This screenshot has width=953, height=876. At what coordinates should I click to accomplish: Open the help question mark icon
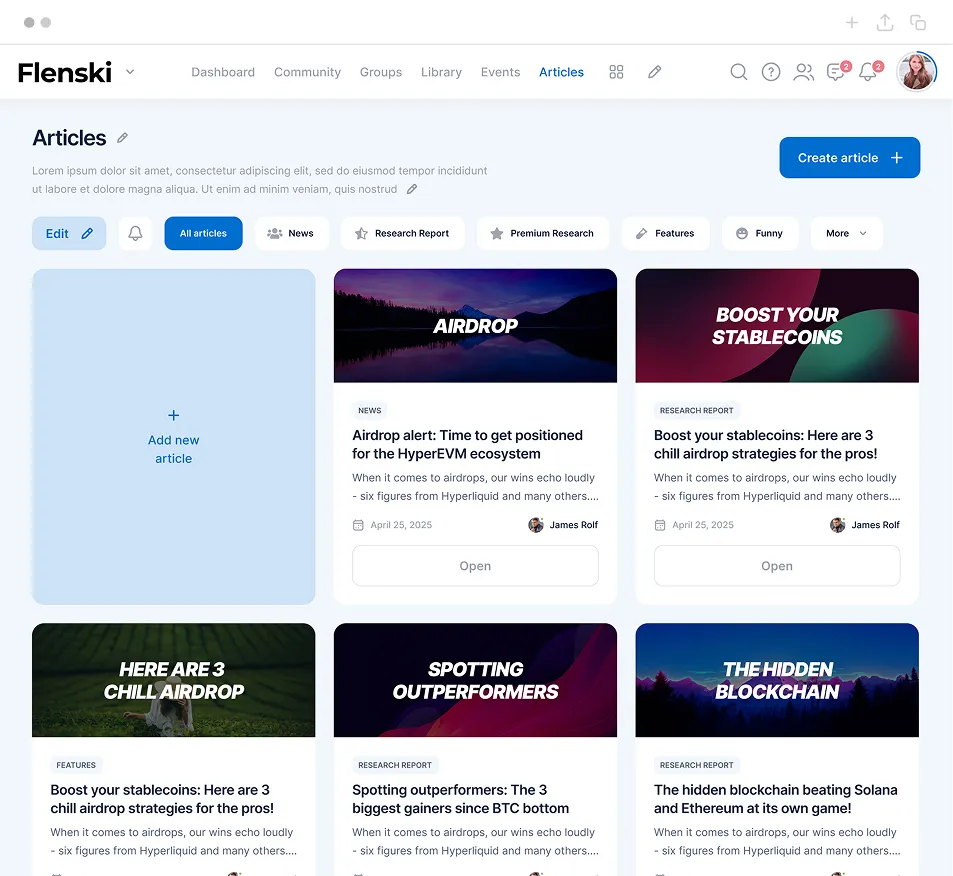[x=771, y=72]
